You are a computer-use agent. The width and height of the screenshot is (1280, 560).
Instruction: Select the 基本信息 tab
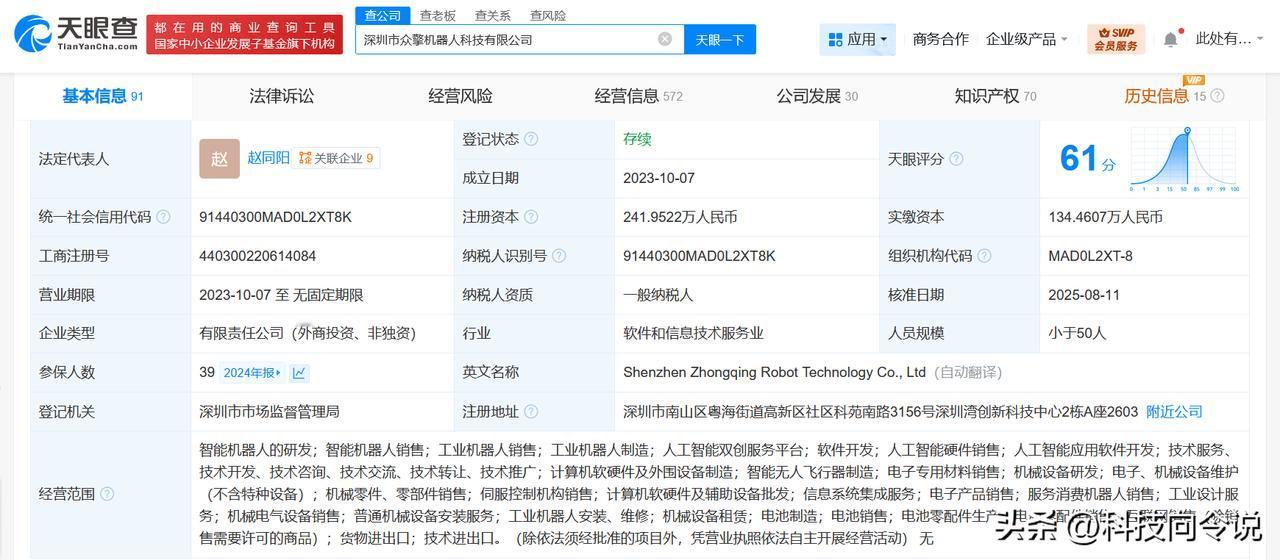click(103, 96)
